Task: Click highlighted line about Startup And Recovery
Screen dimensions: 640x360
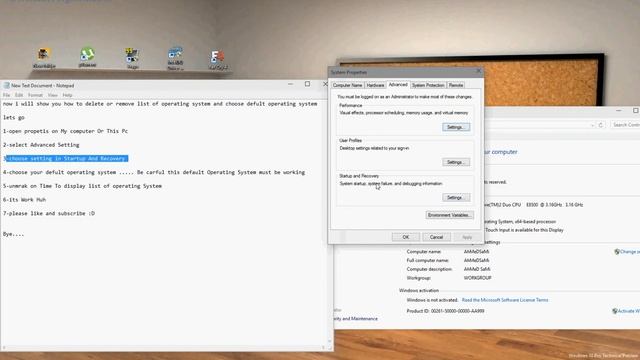Action: [66, 158]
